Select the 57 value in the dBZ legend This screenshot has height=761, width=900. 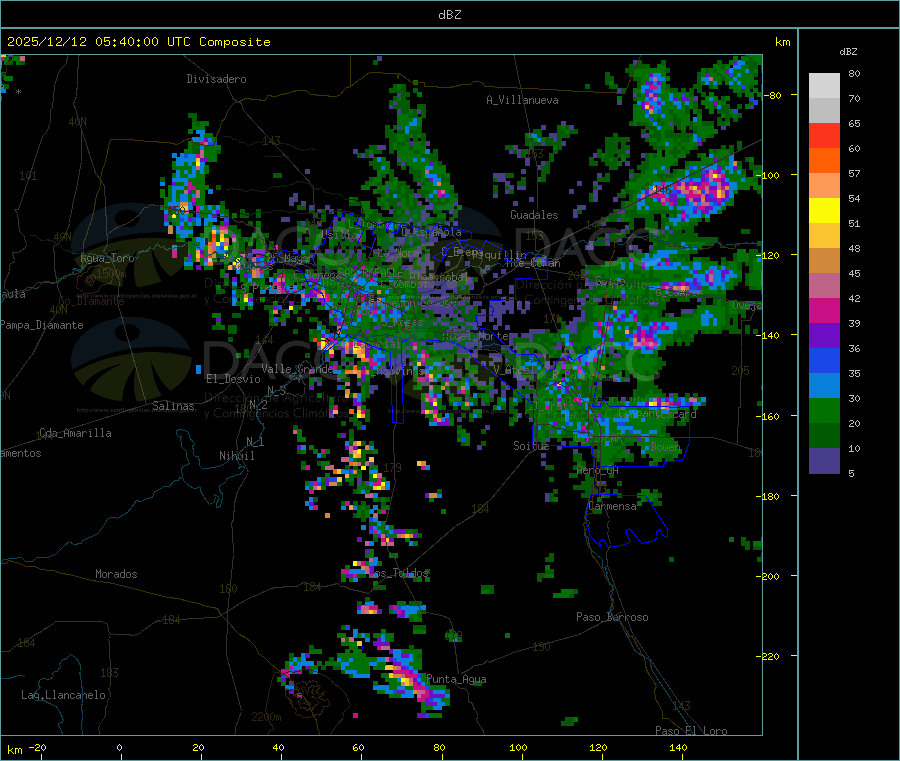[854, 173]
